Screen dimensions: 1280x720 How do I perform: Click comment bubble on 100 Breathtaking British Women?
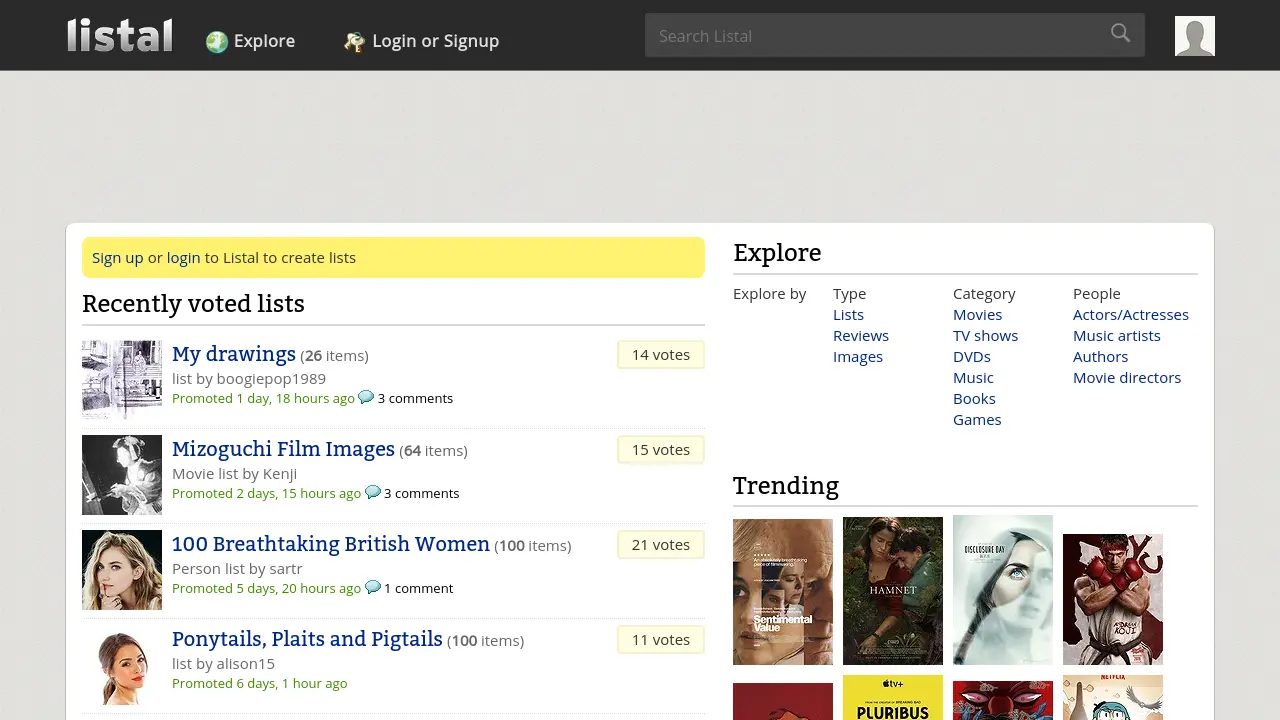click(x=373, y=587)
